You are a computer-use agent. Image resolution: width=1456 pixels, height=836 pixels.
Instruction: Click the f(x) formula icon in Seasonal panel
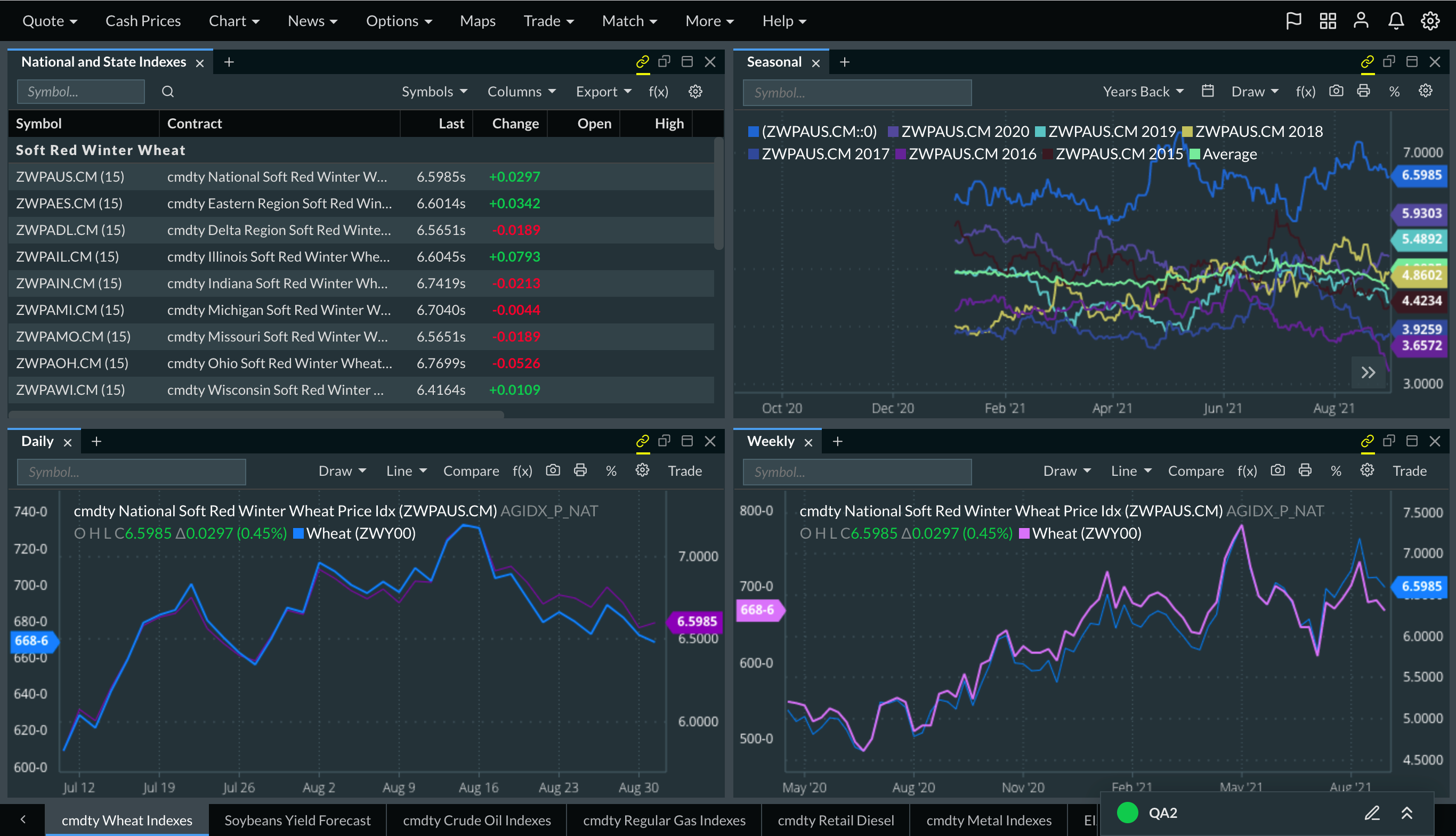[1306, 91]
